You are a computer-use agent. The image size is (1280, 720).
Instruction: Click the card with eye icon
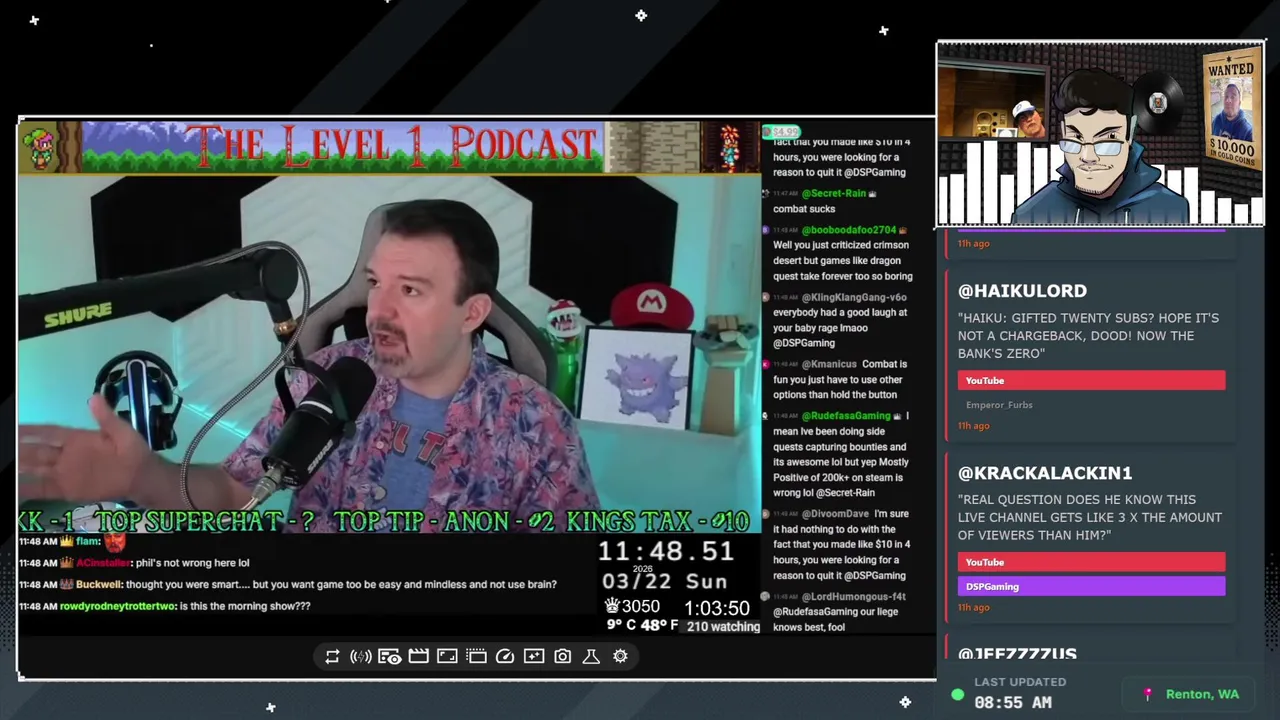point(390,656)
